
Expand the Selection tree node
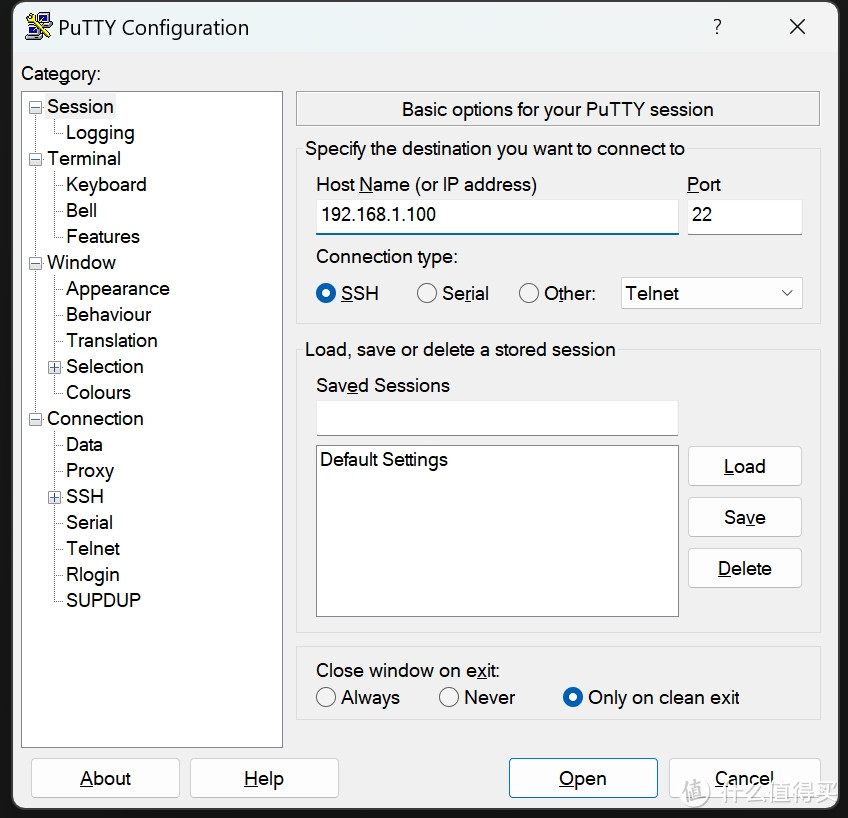pyautogui.click(x=55, y=367)
